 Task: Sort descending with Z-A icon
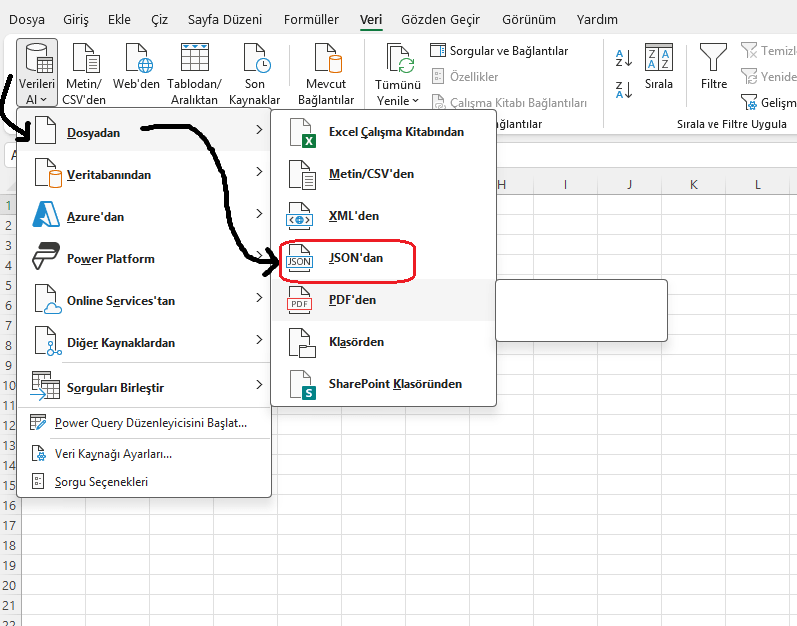click(x=624, y=90)
